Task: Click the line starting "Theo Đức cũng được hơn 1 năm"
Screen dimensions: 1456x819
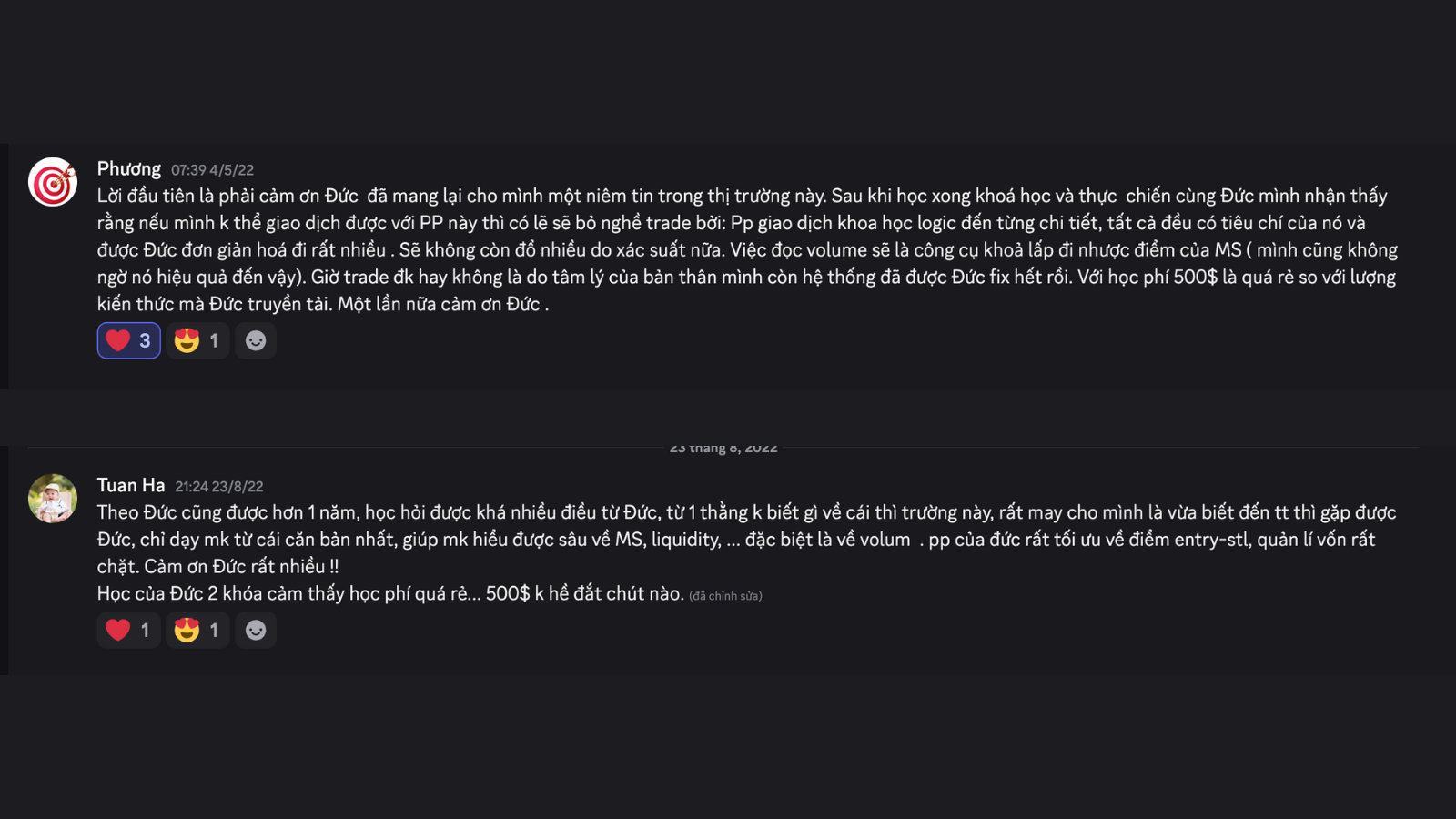Action: pos(746,512)
